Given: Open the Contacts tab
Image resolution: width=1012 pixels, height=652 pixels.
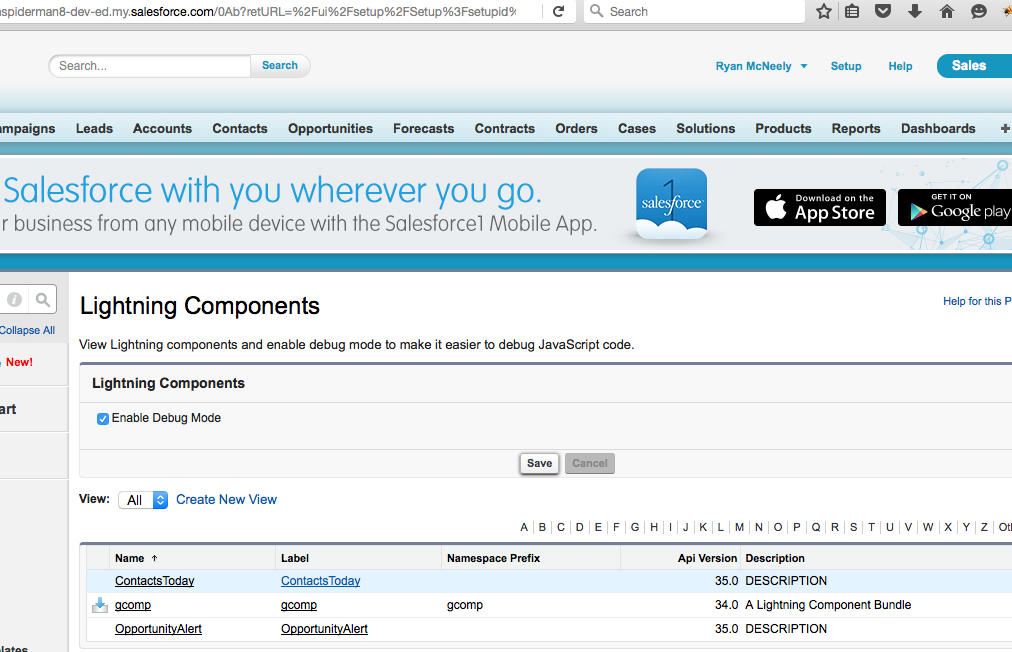Looking at the screenshot, I should (239, 128).
